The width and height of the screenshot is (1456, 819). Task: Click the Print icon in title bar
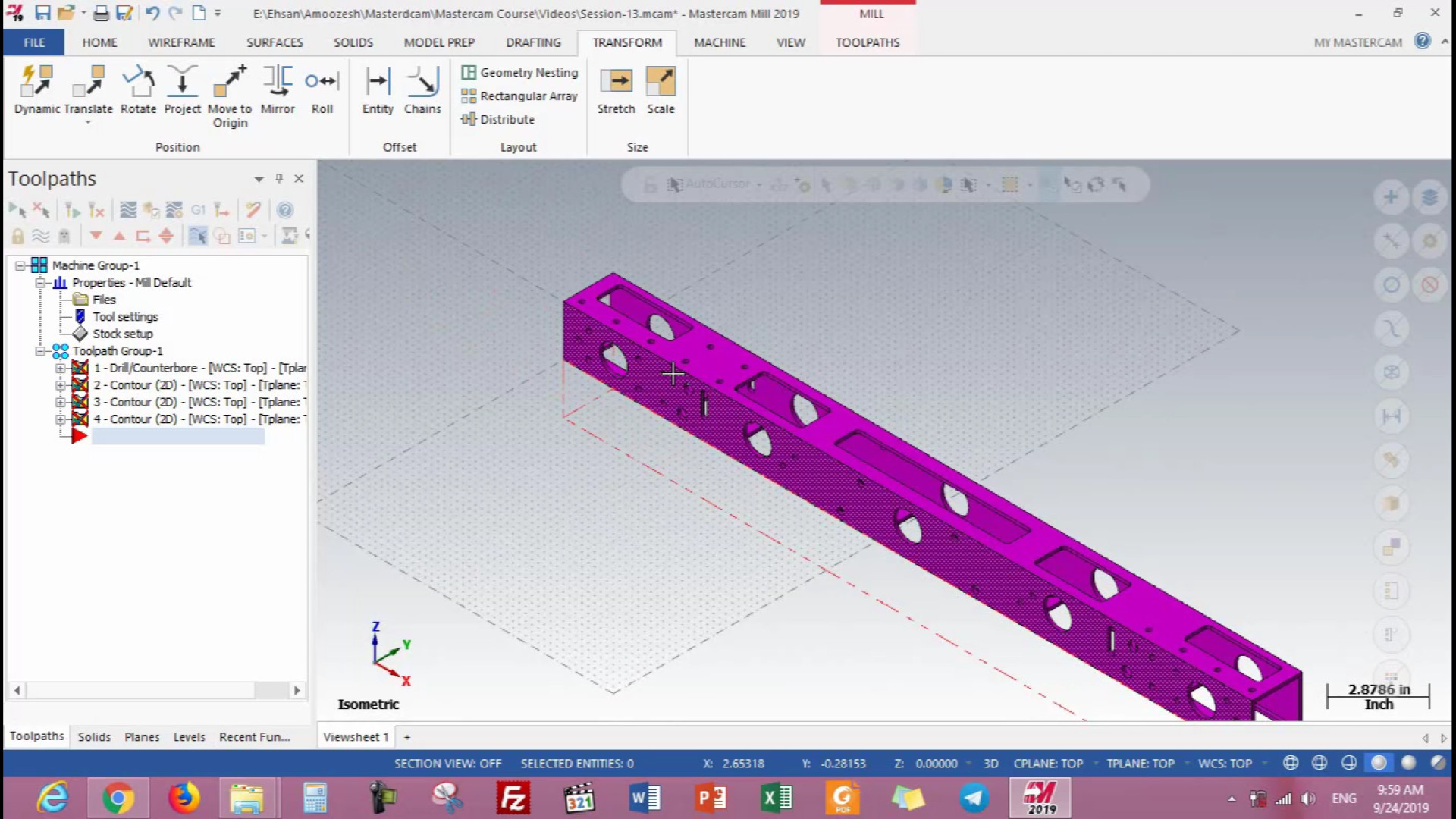pos(101,13)
